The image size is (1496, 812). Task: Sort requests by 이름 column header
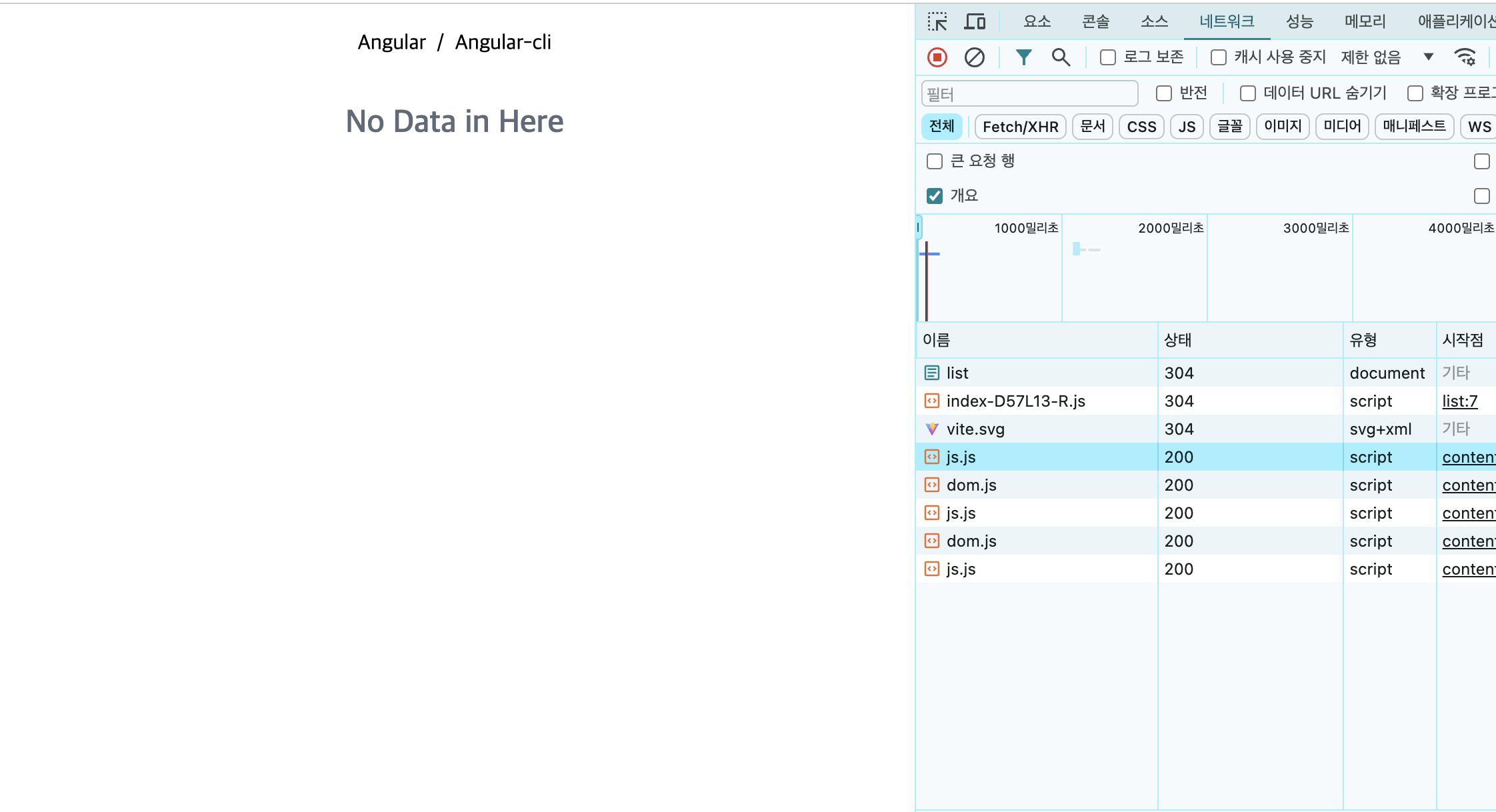[x=937, y=340]
